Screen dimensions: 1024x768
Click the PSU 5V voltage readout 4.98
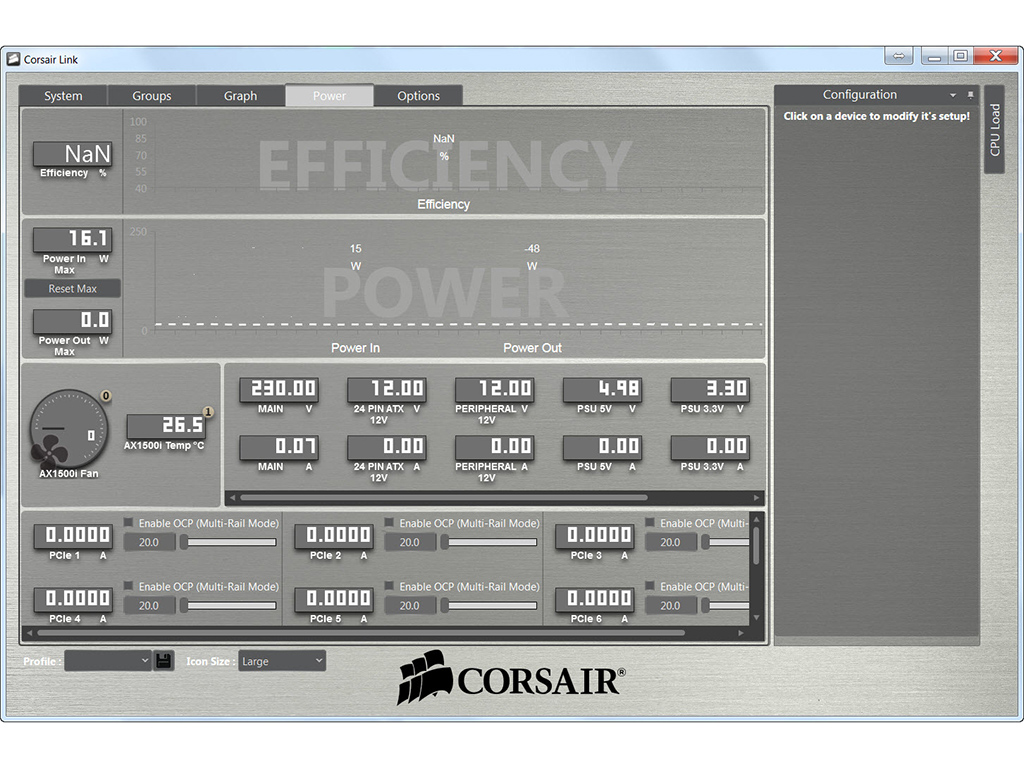tap(602, 389)
